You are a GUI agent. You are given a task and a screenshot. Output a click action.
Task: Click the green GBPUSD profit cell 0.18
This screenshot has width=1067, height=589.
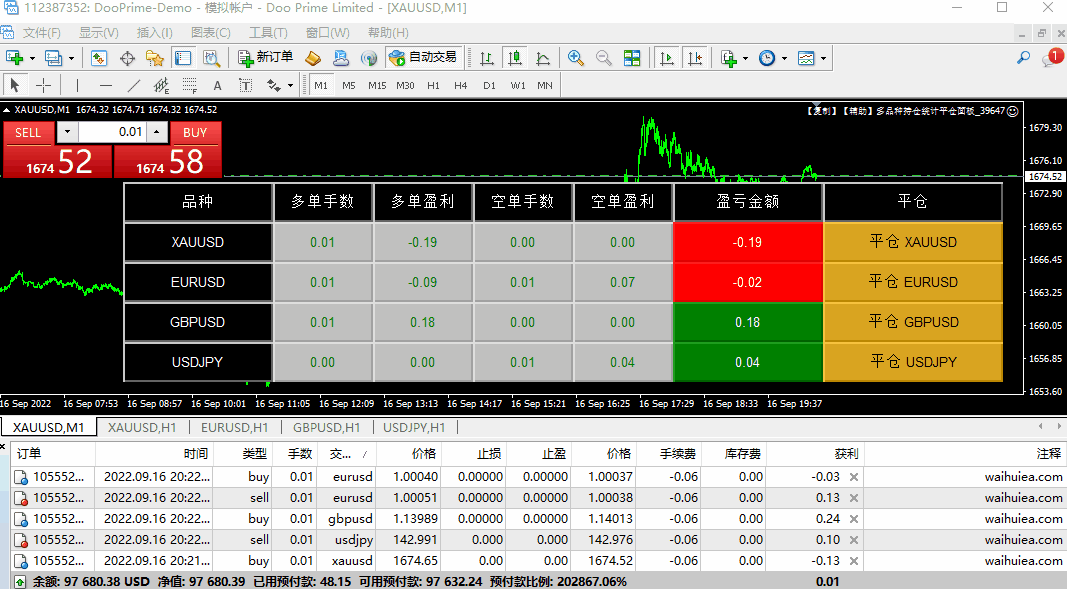(x=747, y=322)
